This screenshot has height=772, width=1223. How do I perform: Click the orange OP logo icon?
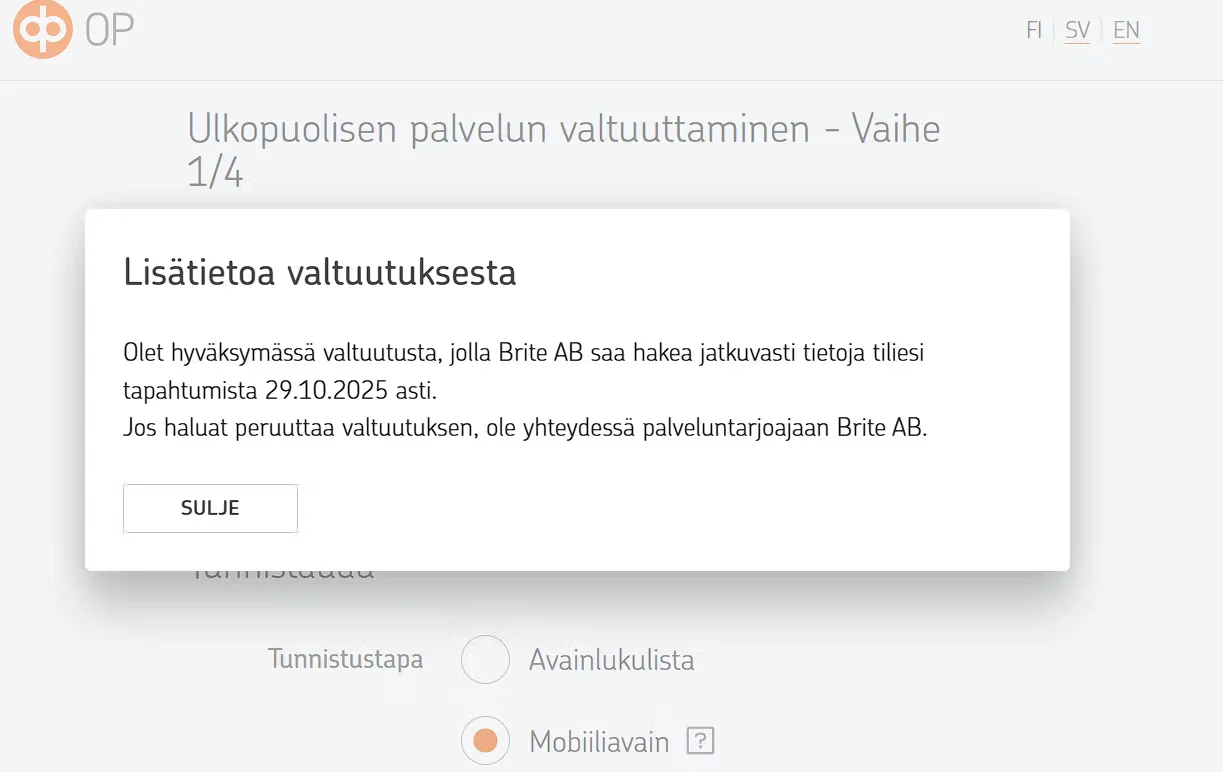(x=43, y=29)
